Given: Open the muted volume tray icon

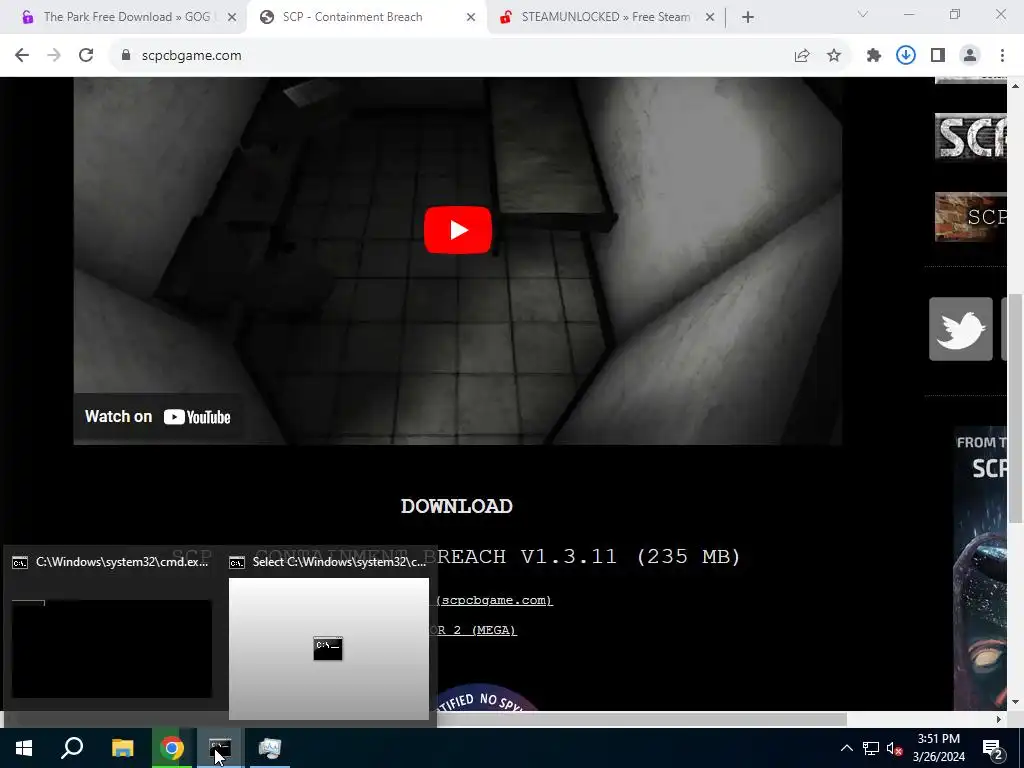Looking at the screenshot, I should (894, 748).
